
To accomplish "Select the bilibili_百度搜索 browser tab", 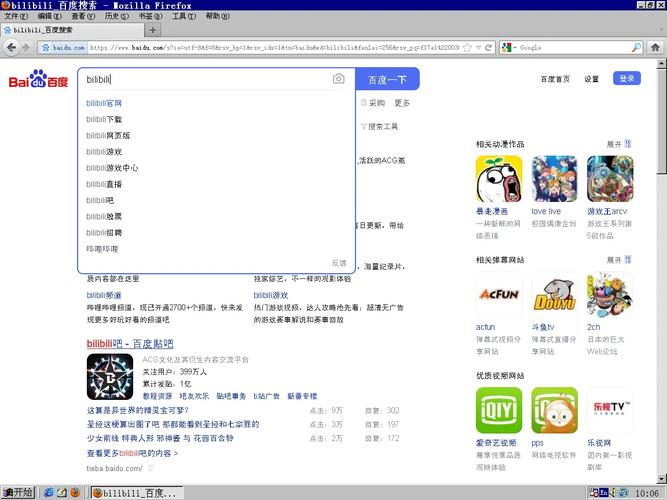I will 72,30.
